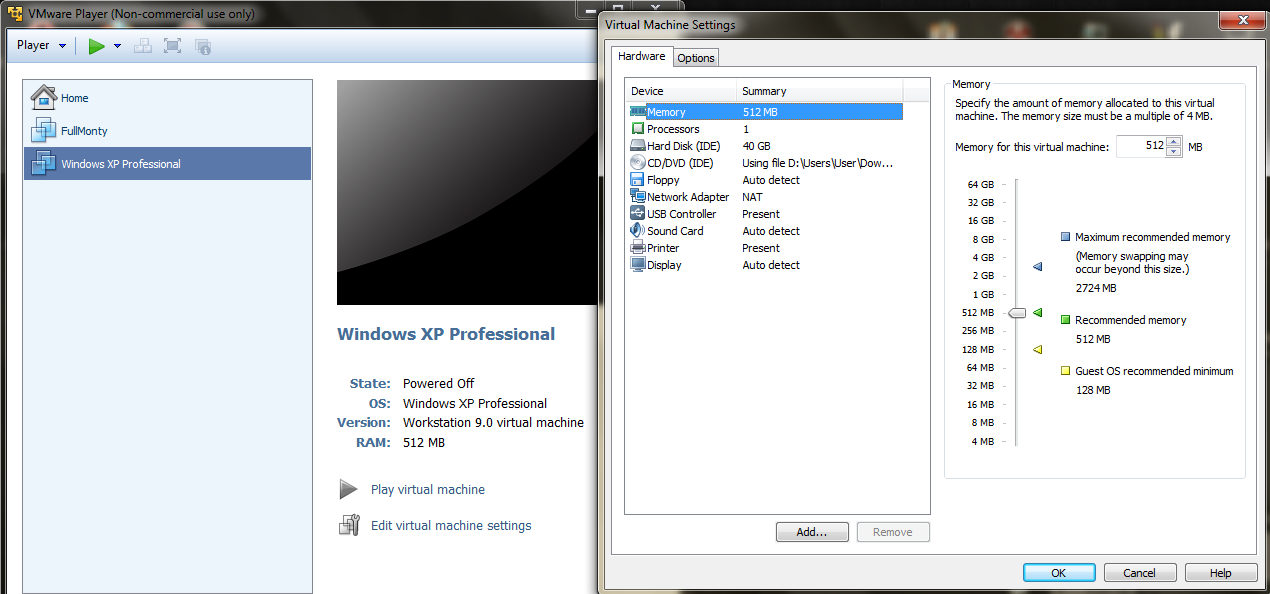Click the Sound Card speaker icon
Viewport: 1270px width, 594px height.
coord(638,231)
